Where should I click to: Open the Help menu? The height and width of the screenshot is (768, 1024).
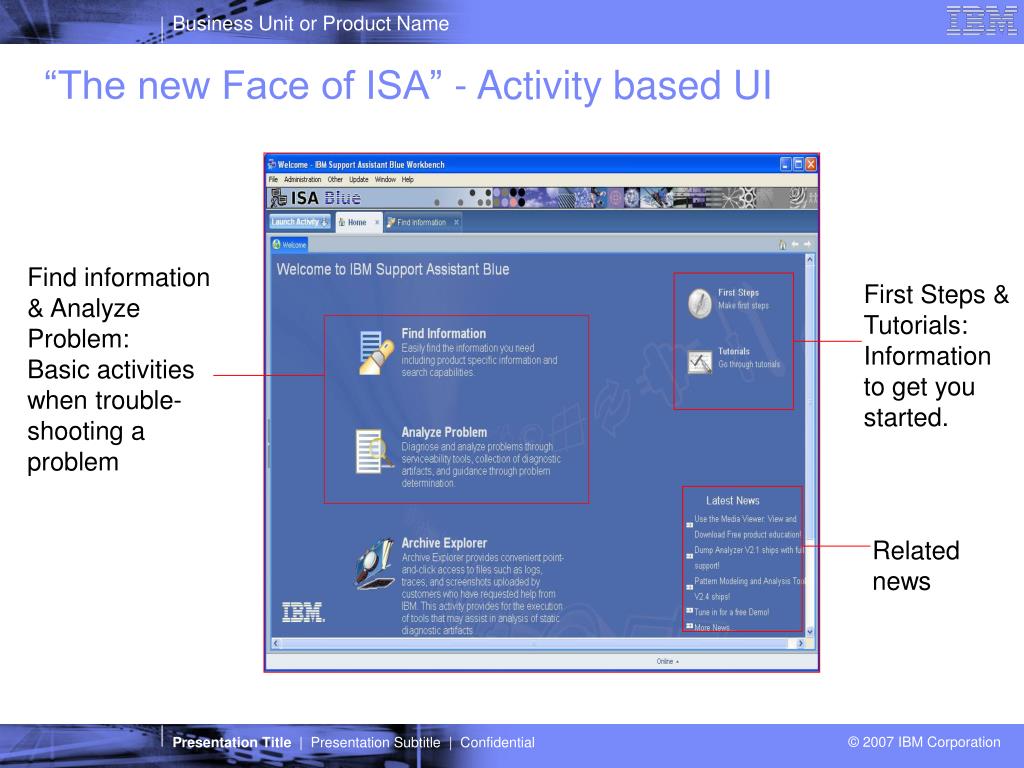408,180
